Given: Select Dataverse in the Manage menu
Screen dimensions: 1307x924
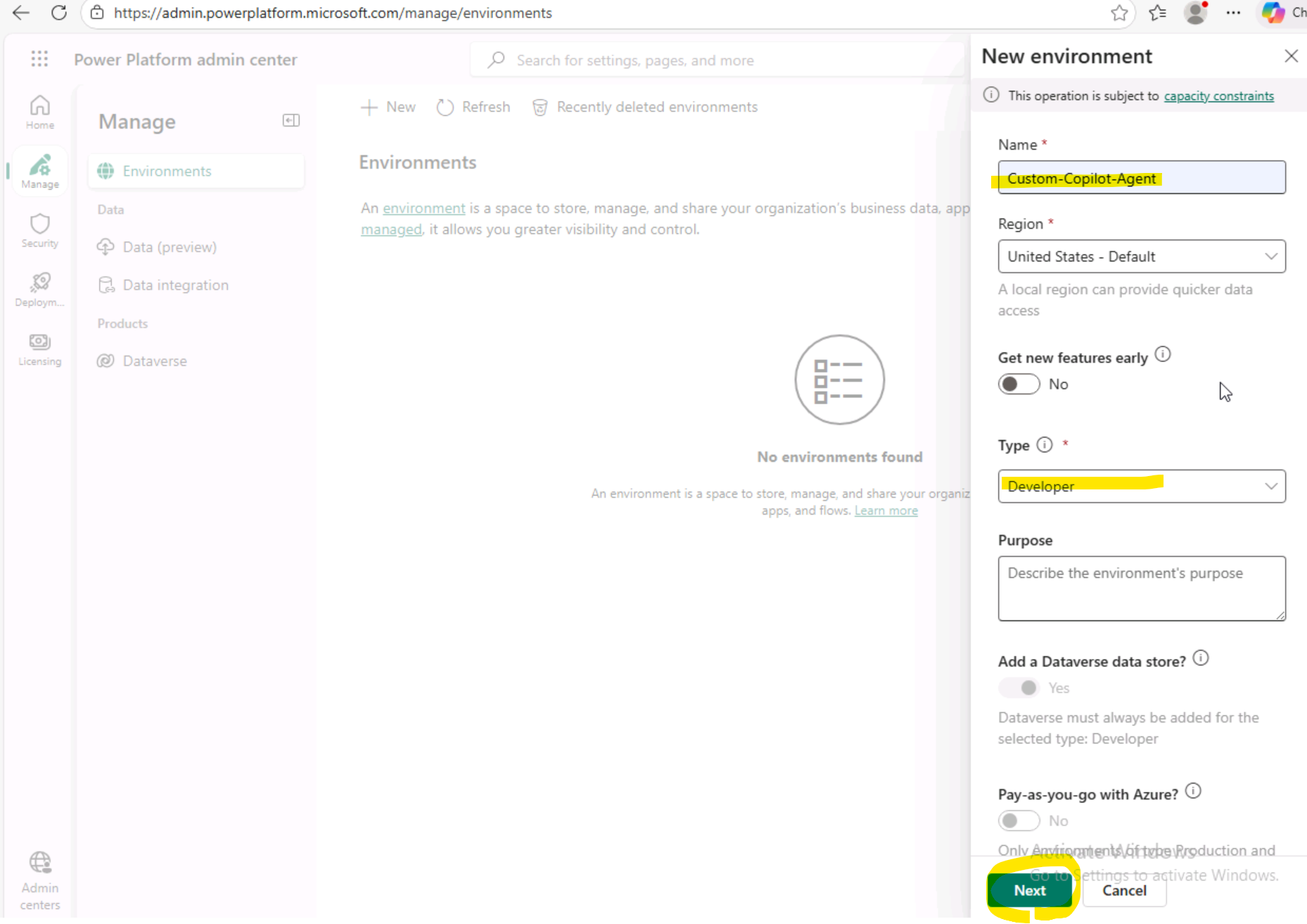Looking at the screenshot, I should point(155,361).
